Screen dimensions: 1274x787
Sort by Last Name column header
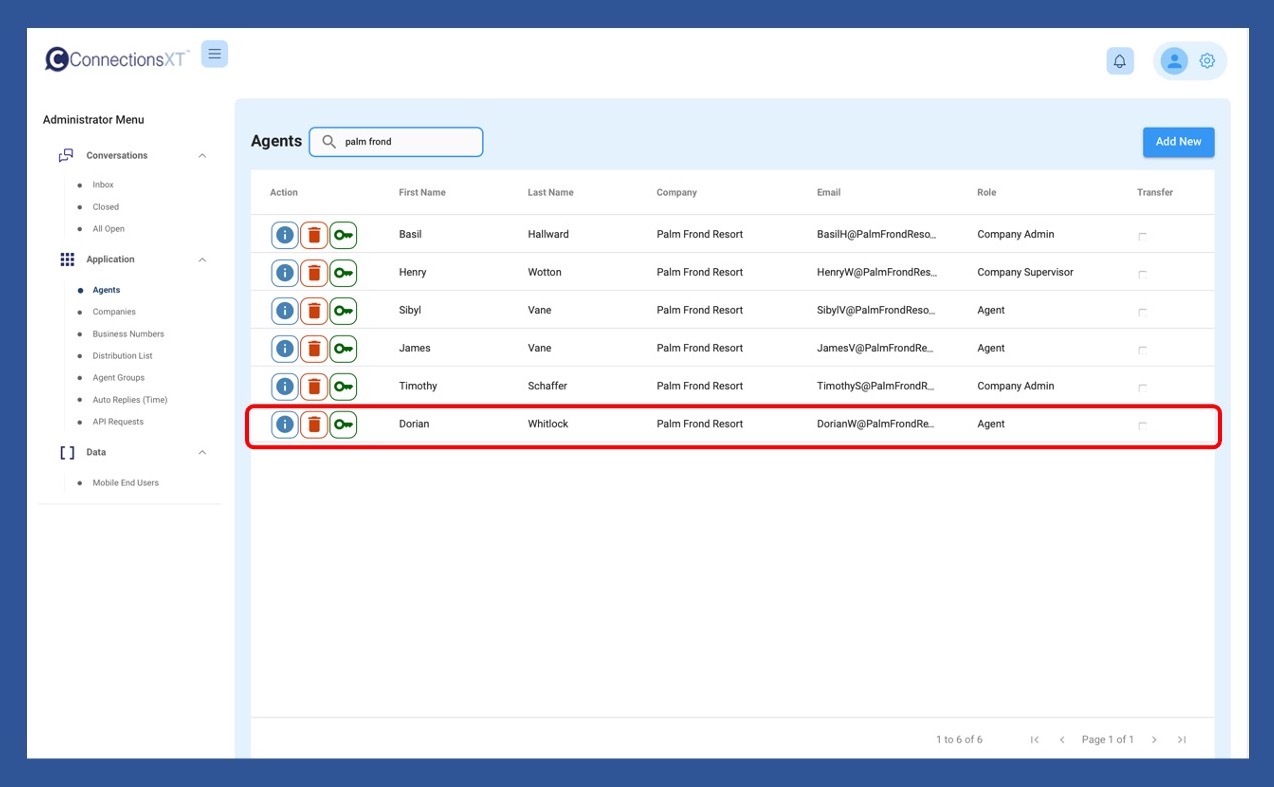(550, 193)
